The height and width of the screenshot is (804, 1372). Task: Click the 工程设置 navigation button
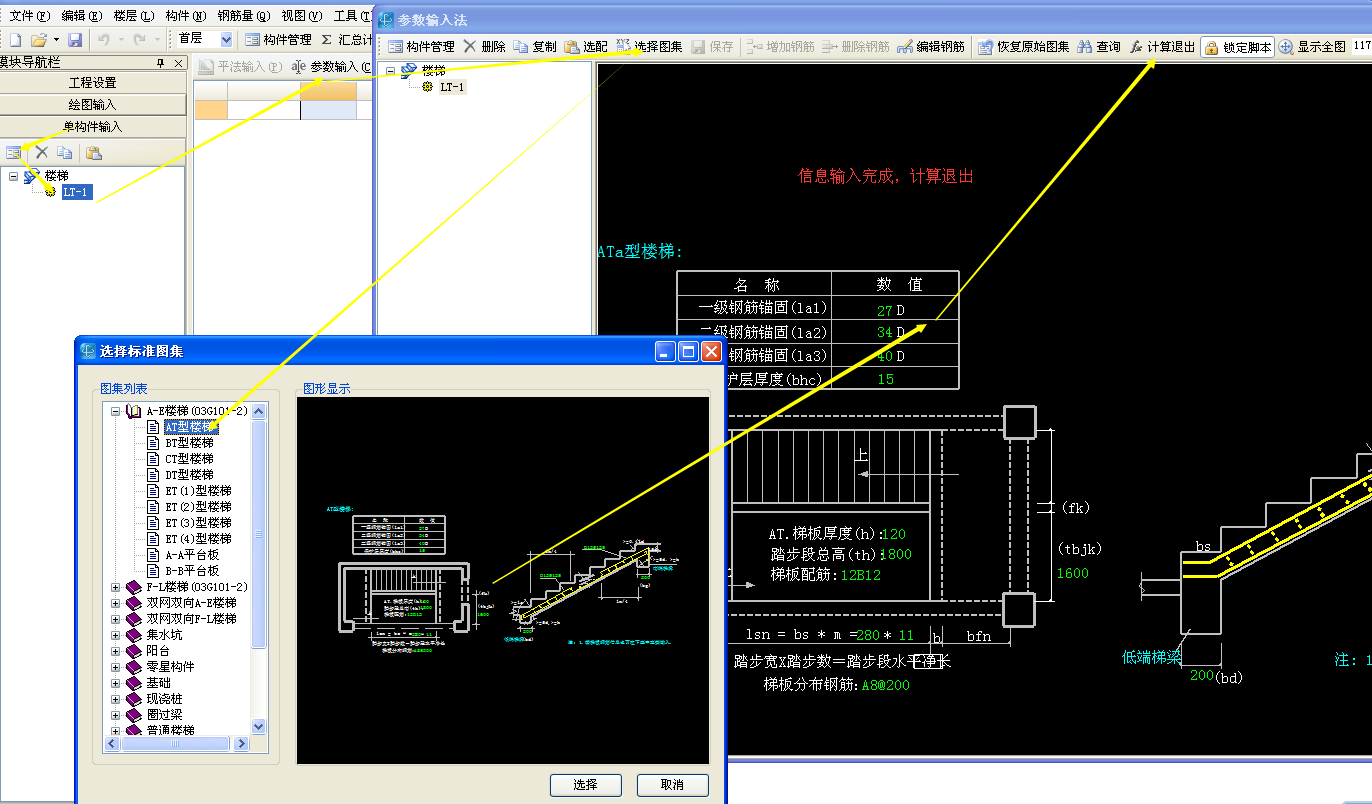pyautogui.click(x=93, y=83)
